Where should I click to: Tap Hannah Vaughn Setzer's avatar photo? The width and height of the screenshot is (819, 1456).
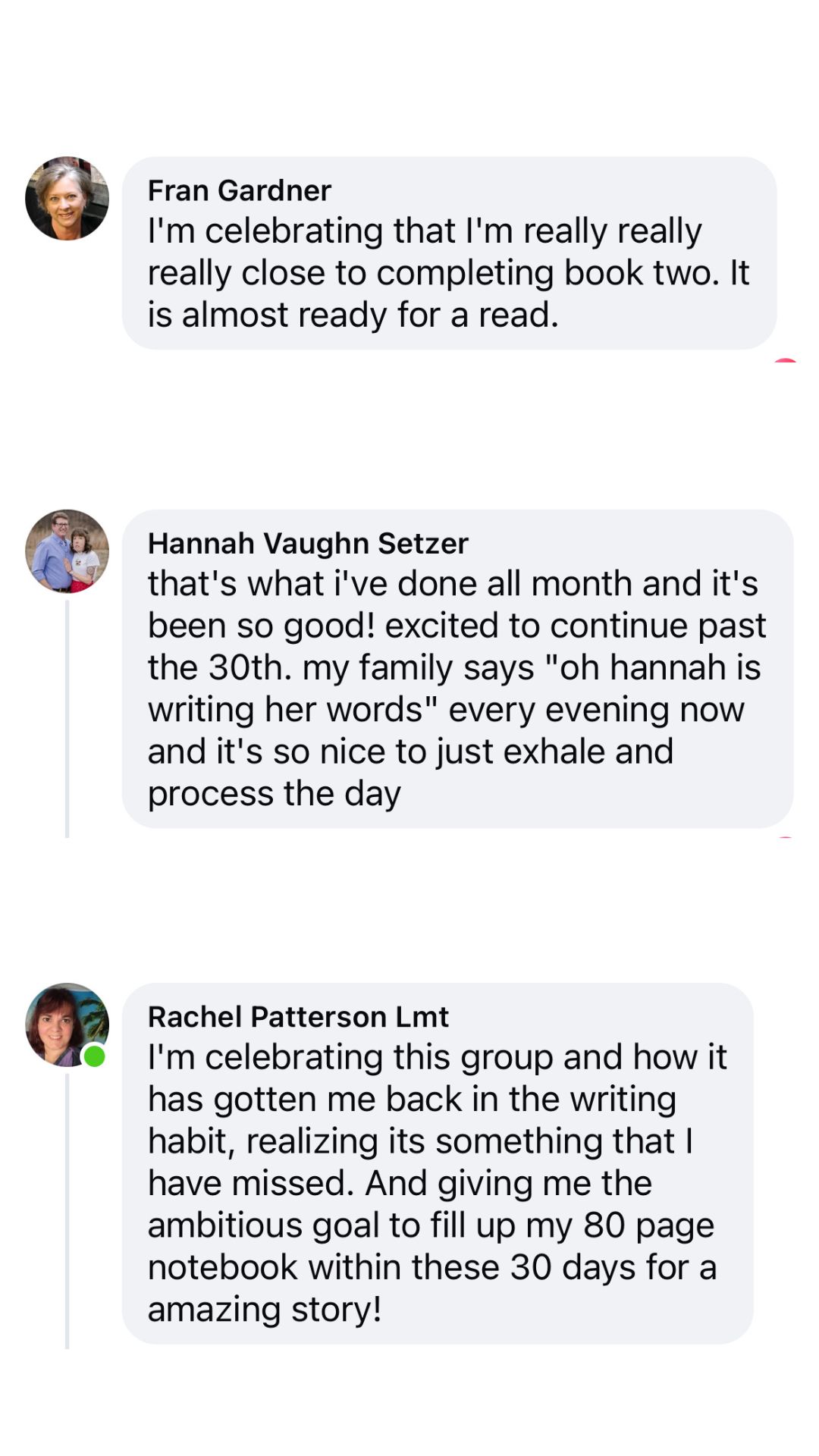[x=67, y=551]
